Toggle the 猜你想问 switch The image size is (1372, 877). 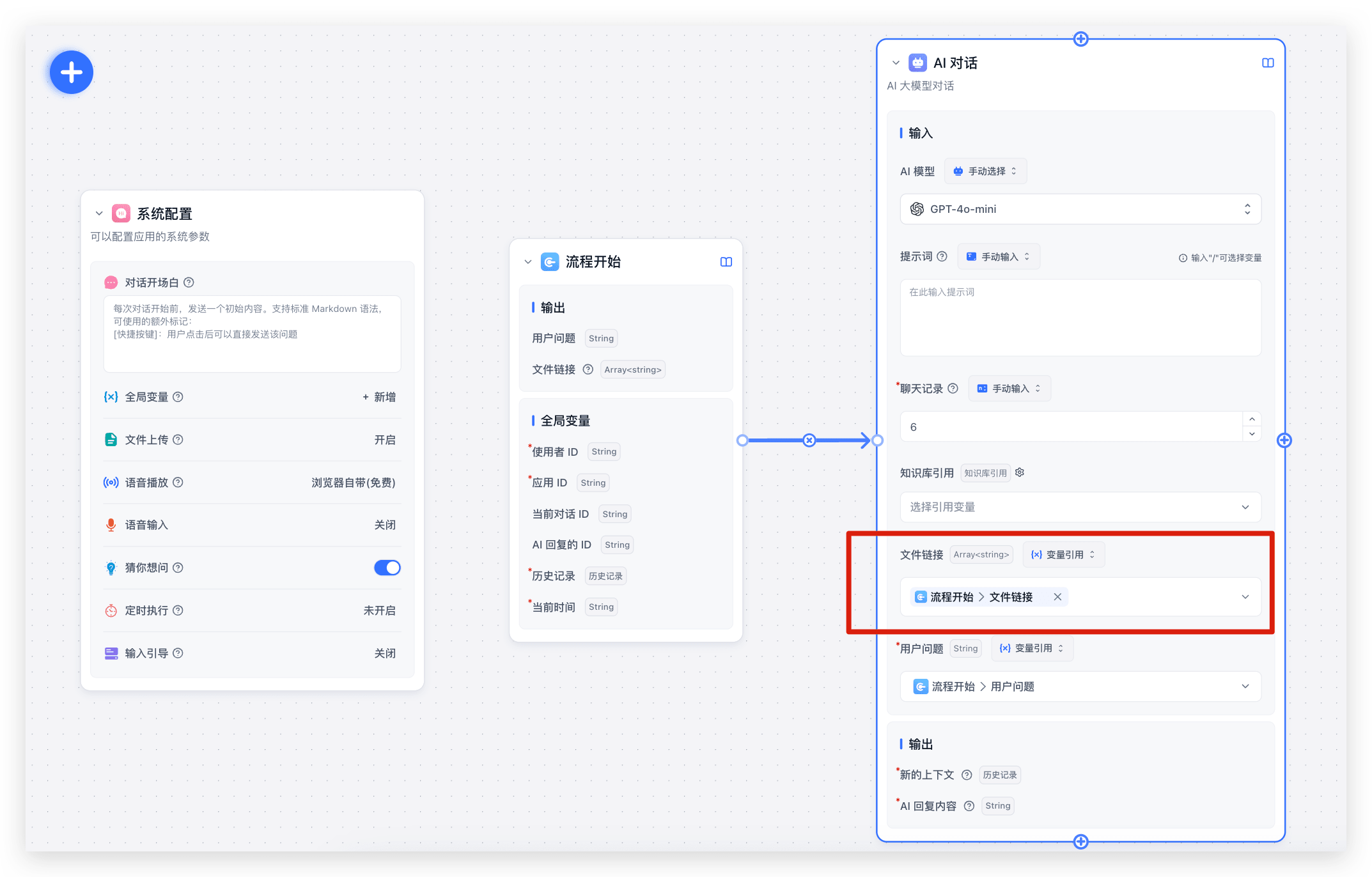387,568
